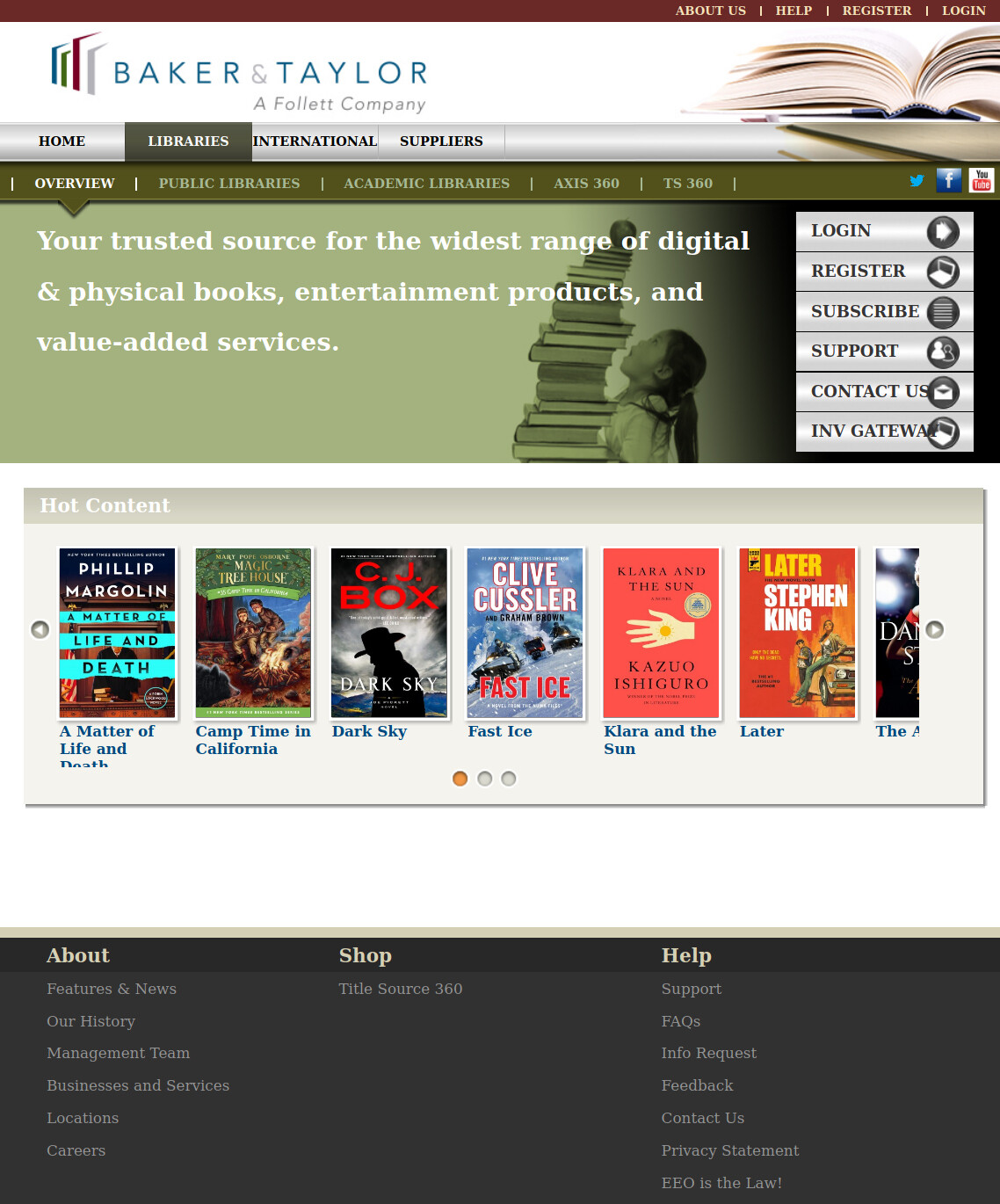Viewport: 1000px width, 1204px height.
Task: Click the envelope icon beside CONTACT US
Action: 943,392
